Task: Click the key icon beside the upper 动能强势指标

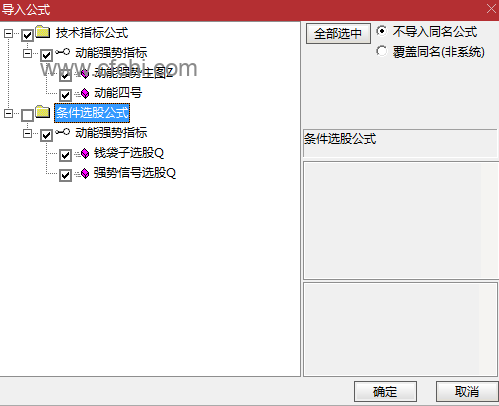Action: pos(63,52)
